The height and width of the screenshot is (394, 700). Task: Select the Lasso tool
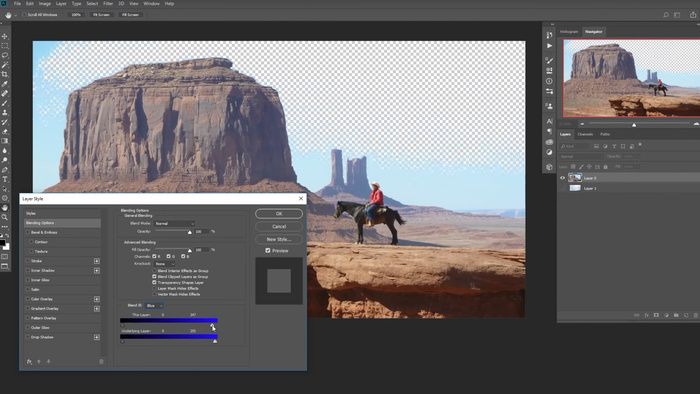tap(5, 55)
